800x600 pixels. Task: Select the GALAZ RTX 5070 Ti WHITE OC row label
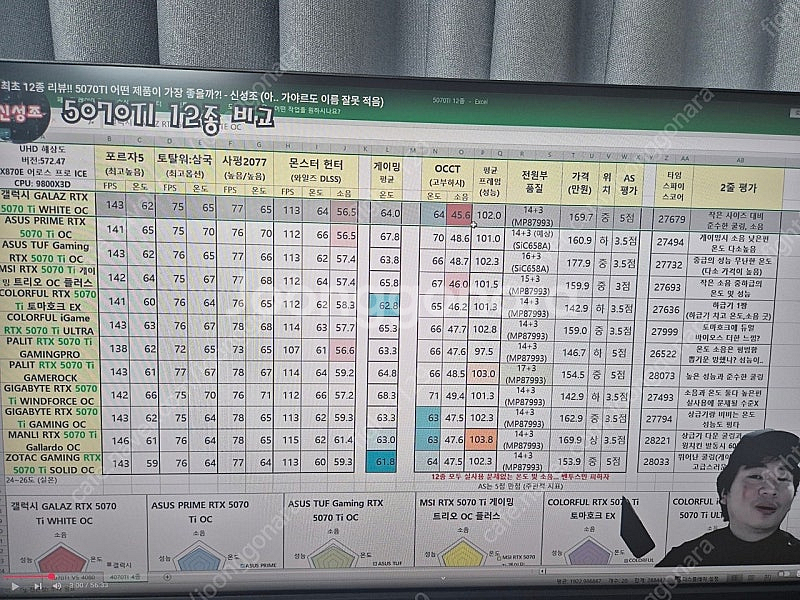tap(47, 203)
